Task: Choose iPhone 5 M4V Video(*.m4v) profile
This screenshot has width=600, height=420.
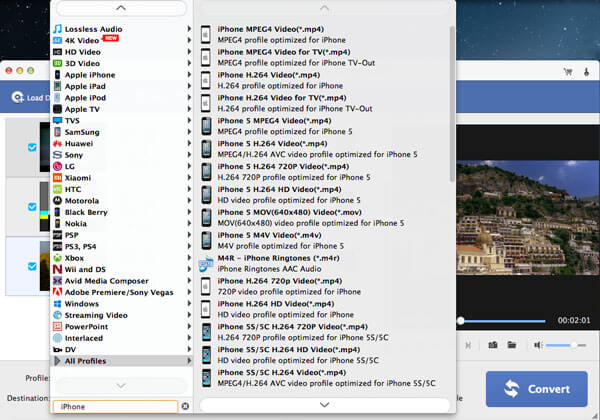Action: (x=323, y=241)
